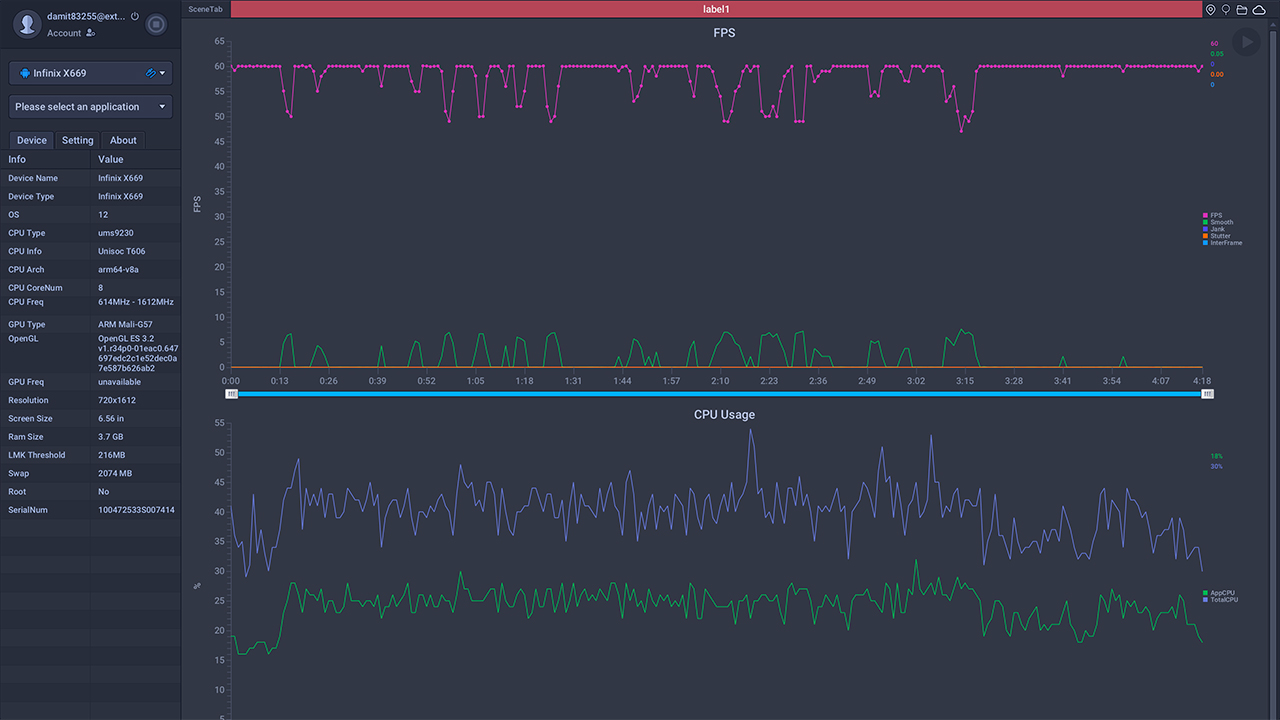Toggle the TotalCPU series in CPU legend
The height and width of the screenshot is (720, 1280).
1223,600
